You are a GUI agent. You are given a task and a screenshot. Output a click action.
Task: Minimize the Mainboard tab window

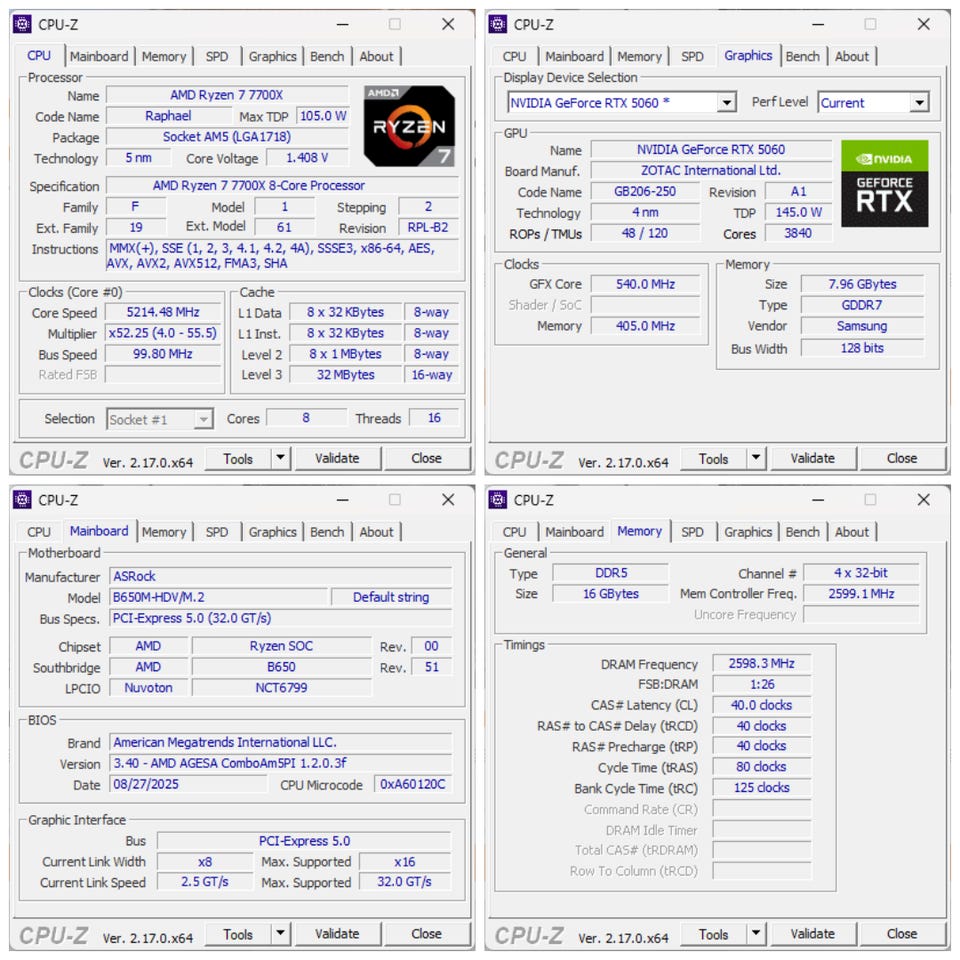pyautogui.click(x=342, y=500)
